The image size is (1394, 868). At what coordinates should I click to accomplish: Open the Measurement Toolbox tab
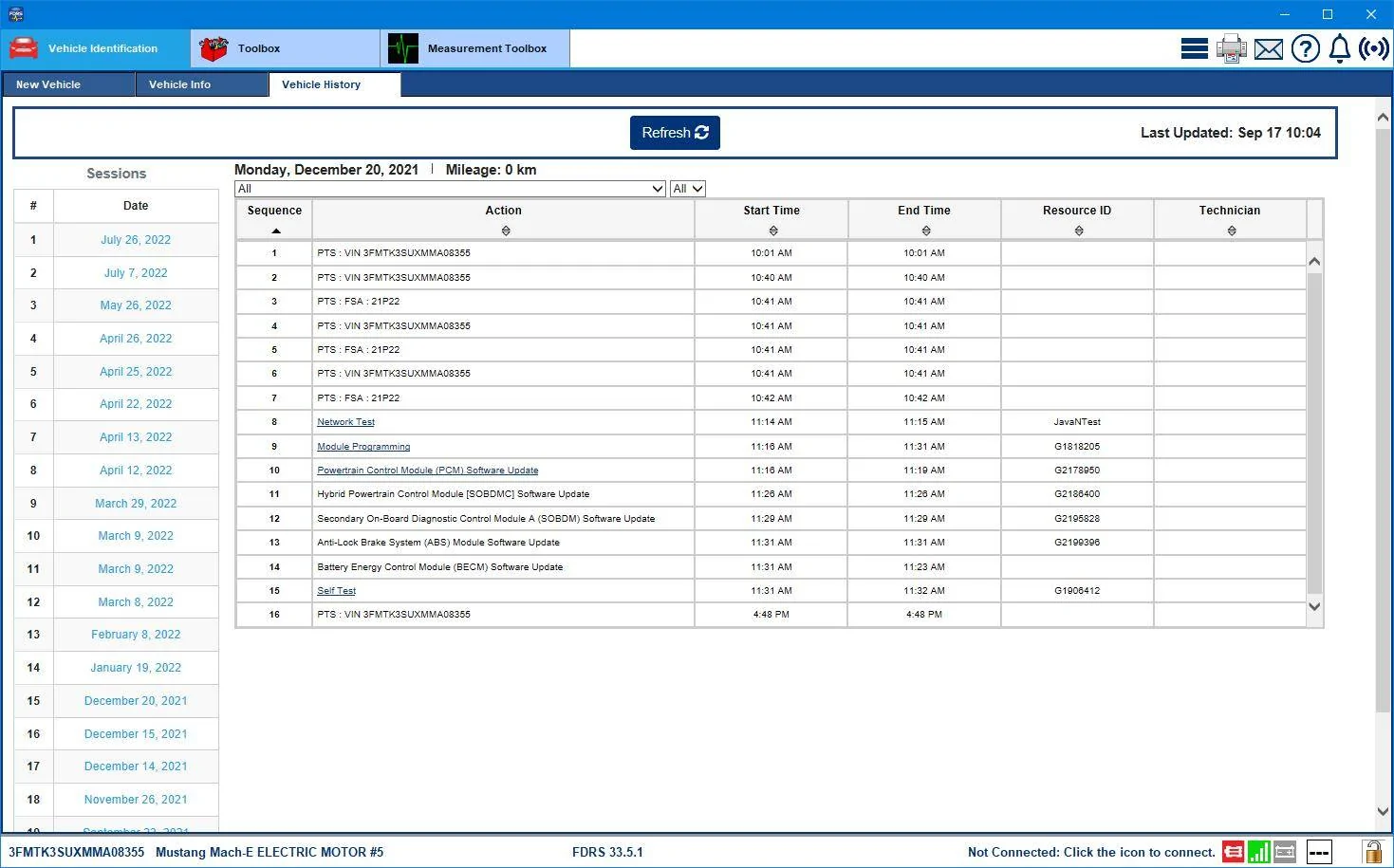click(x=474, y=48)
